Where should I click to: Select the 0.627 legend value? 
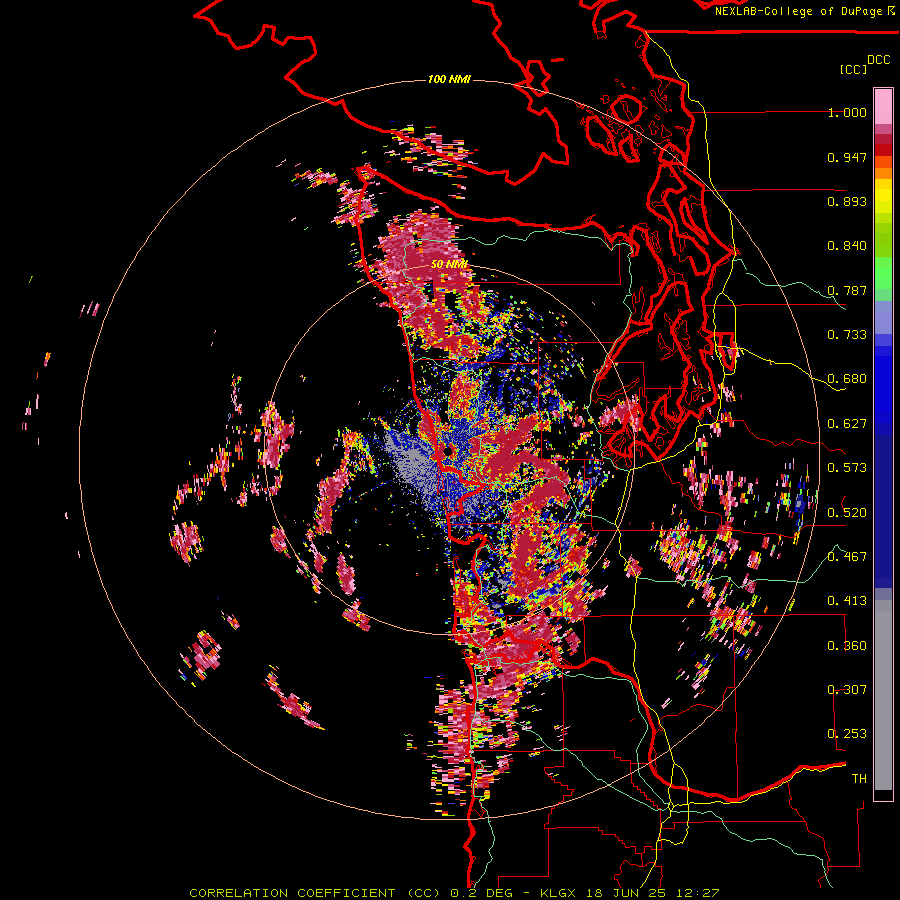click(x=847, y=424)
